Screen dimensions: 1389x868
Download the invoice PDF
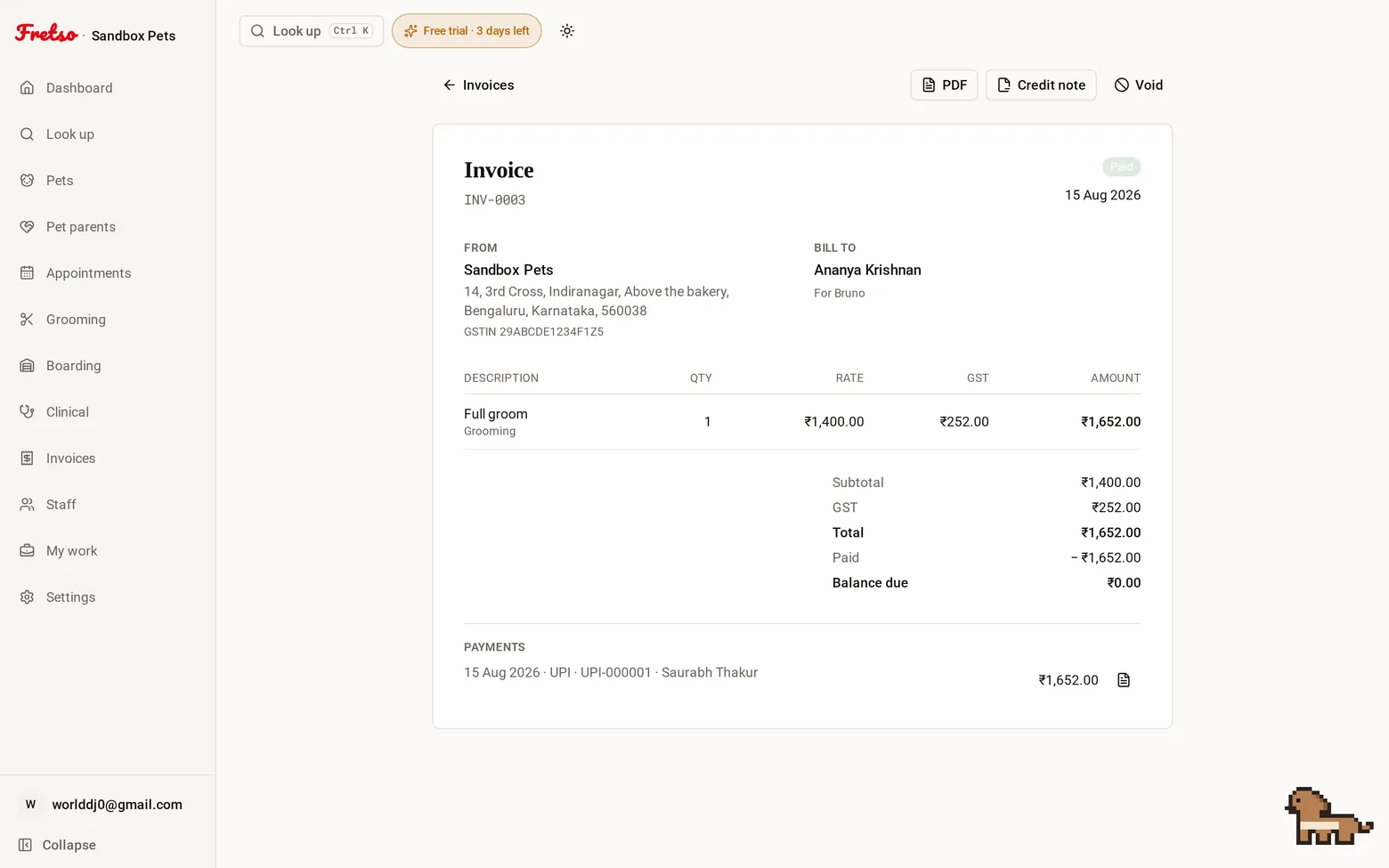point(944,85)
